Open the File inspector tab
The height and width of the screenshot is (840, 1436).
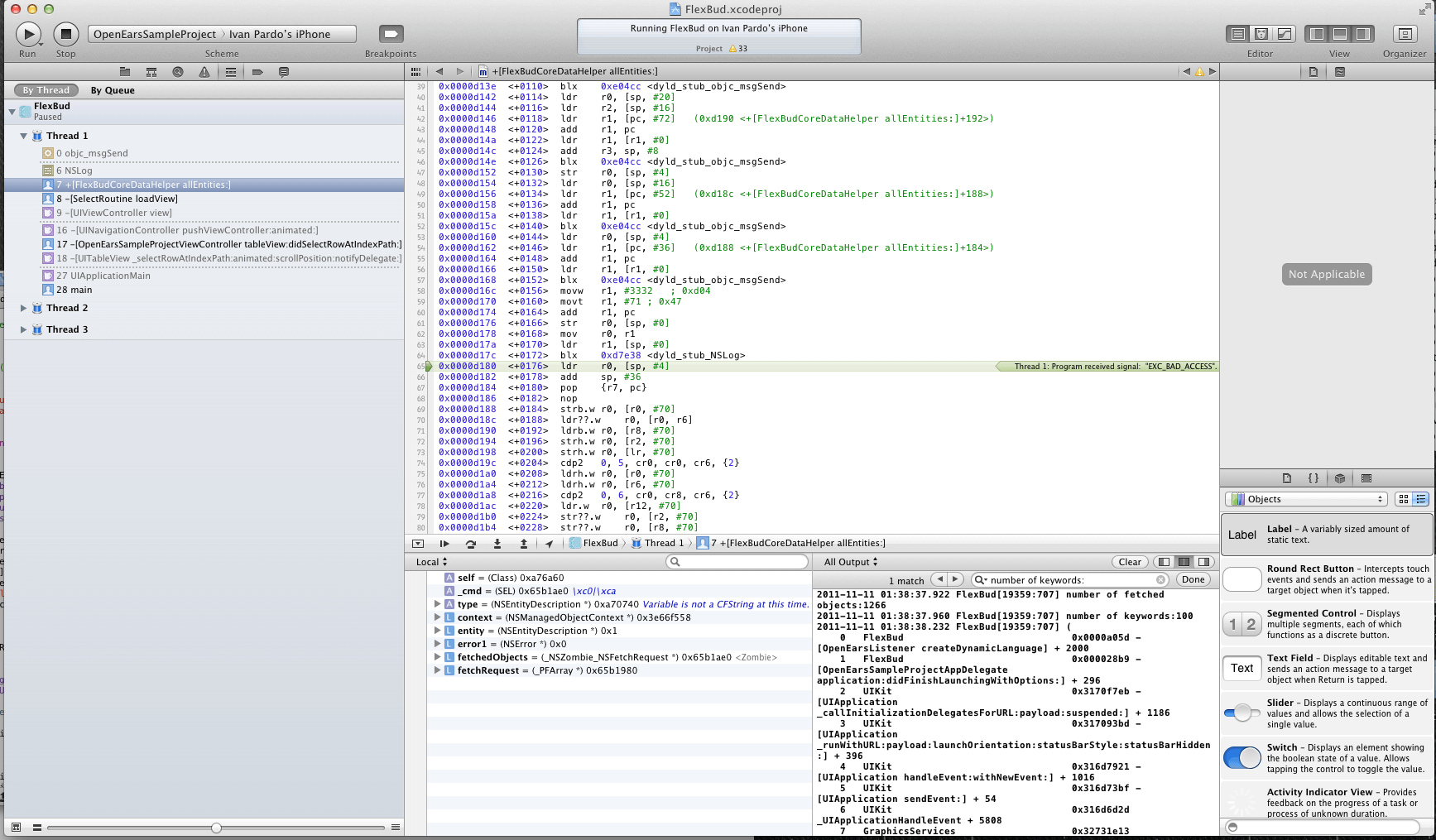[1314, 72]
